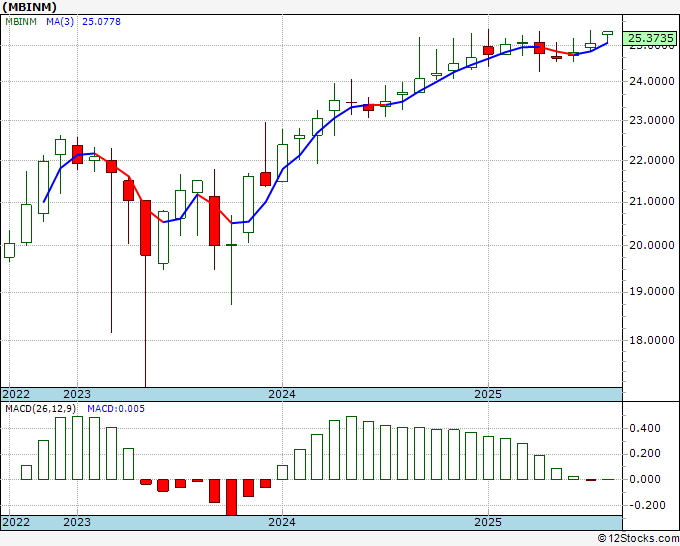Image resolution: width=680 pixels, height=546 pixels.
Task: Click the 0.000 MACD axis label
Action: pyautogui.click(x=645, y=479)
